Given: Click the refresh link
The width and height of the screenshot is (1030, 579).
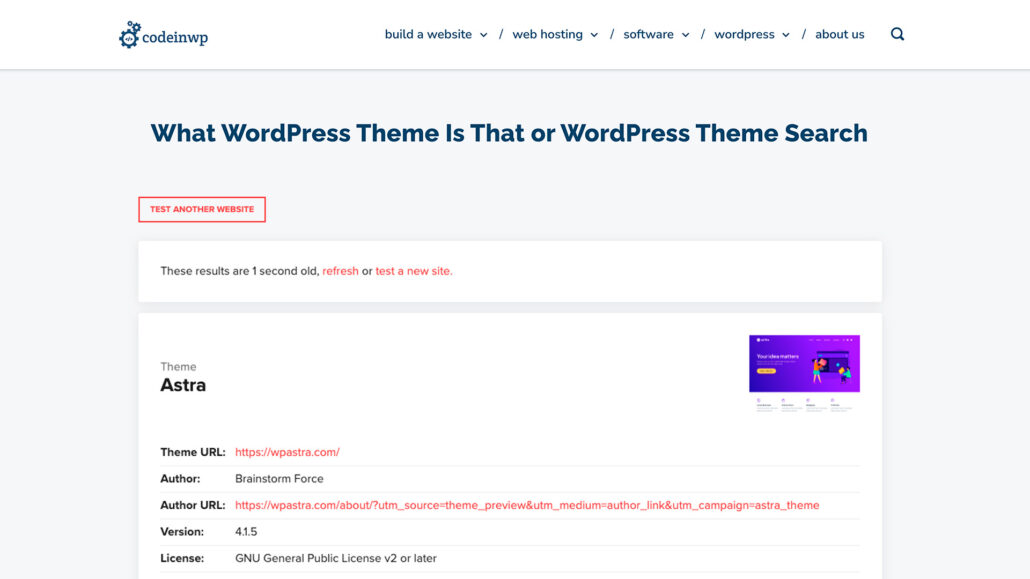Looking at the screenshot, I should (340, 271).
